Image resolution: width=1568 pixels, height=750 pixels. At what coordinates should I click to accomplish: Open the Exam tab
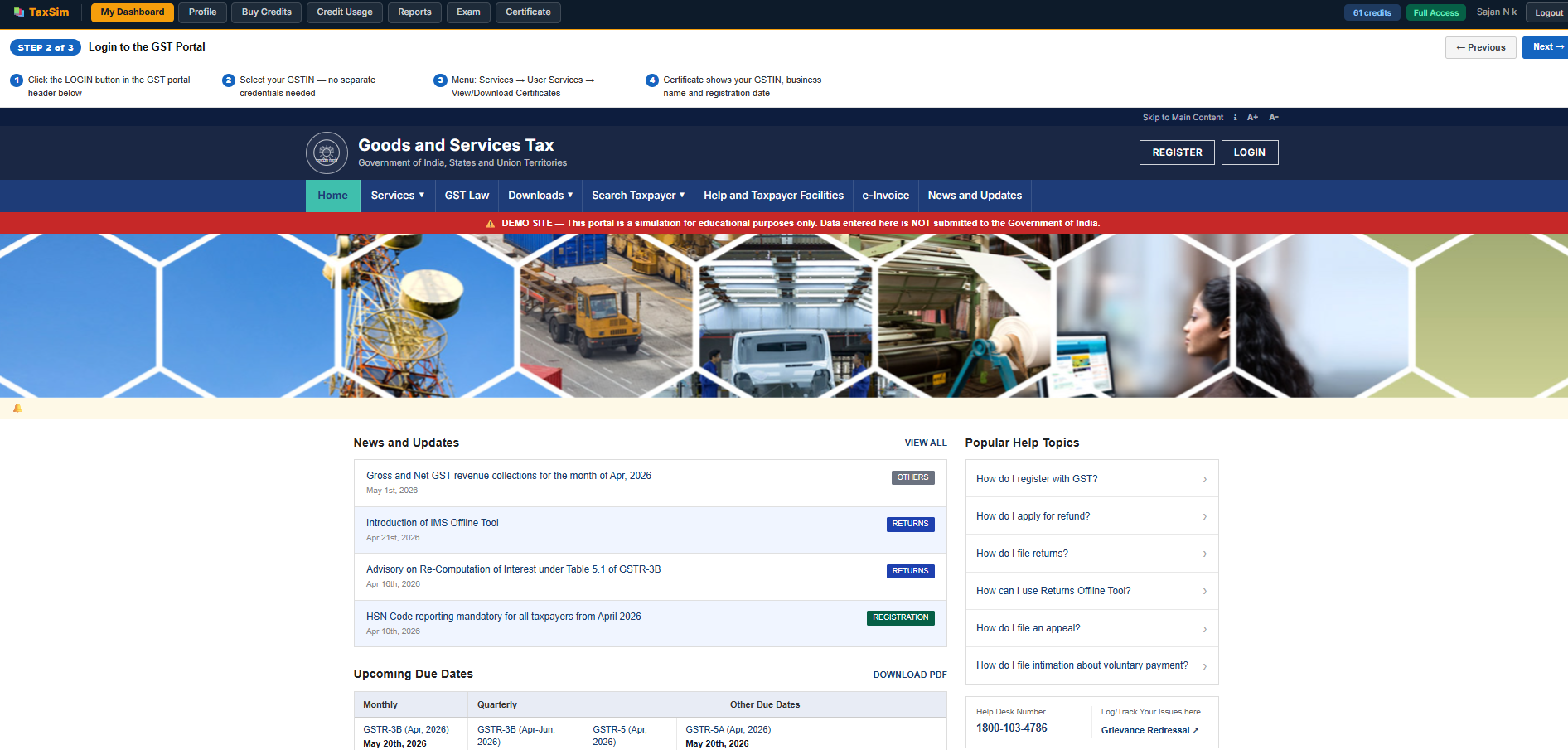coord(468,12)
